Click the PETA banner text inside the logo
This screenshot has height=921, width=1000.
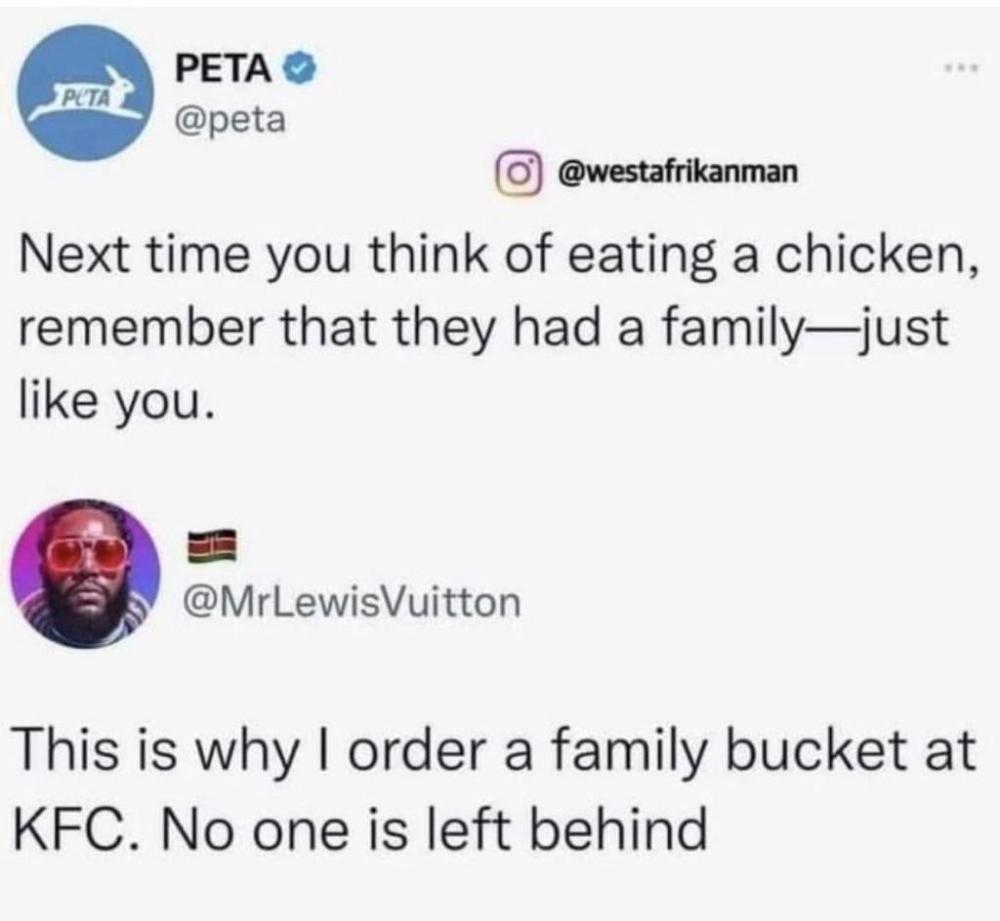click(x=83, y=99)
